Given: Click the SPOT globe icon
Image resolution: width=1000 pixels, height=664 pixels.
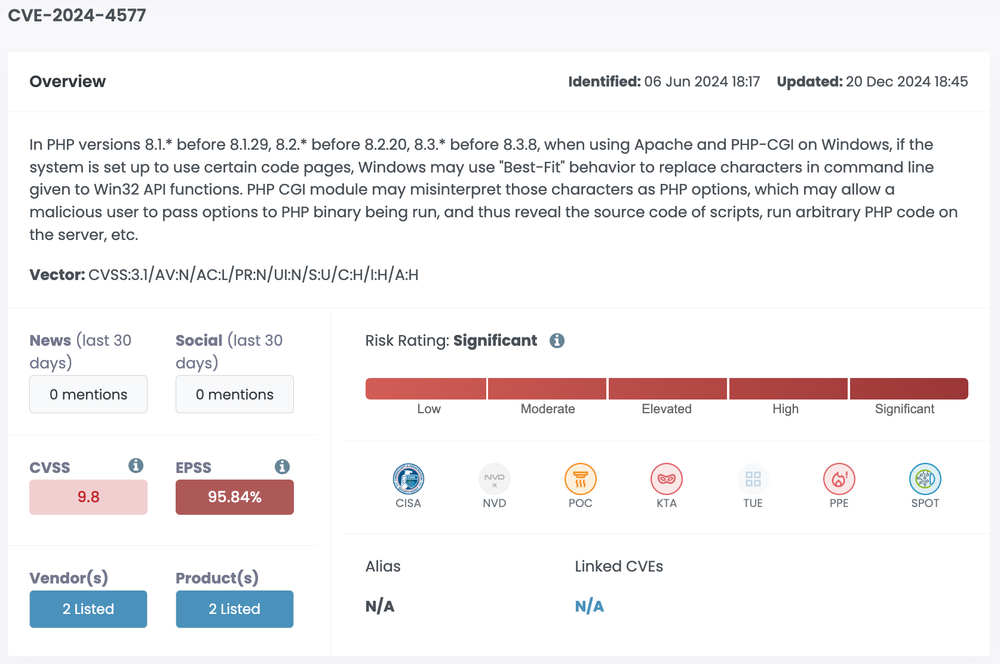Looking at the screenshot, I should (x=925, y=479).
